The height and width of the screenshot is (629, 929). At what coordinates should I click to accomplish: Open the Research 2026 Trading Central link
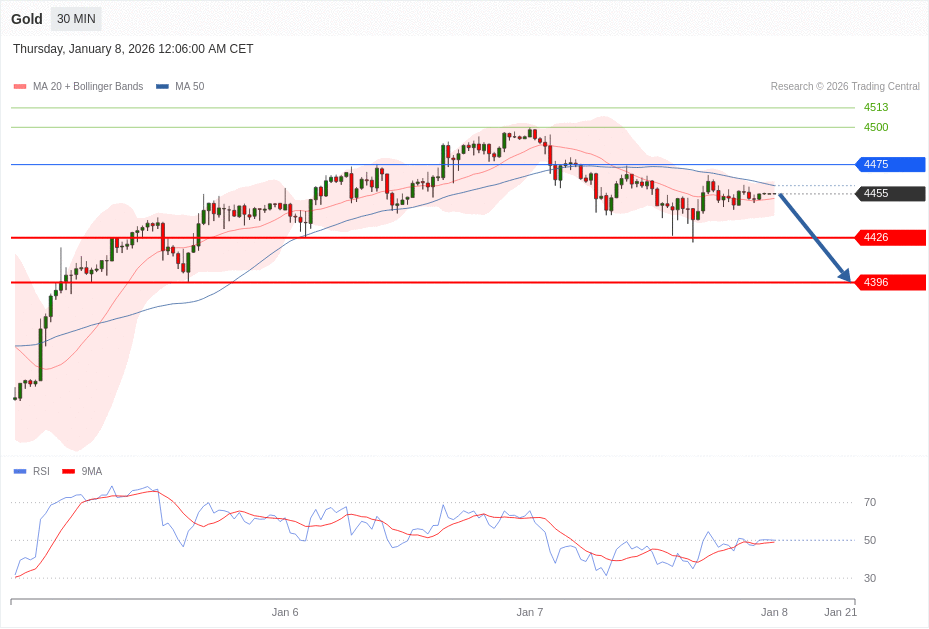point(845,86)
